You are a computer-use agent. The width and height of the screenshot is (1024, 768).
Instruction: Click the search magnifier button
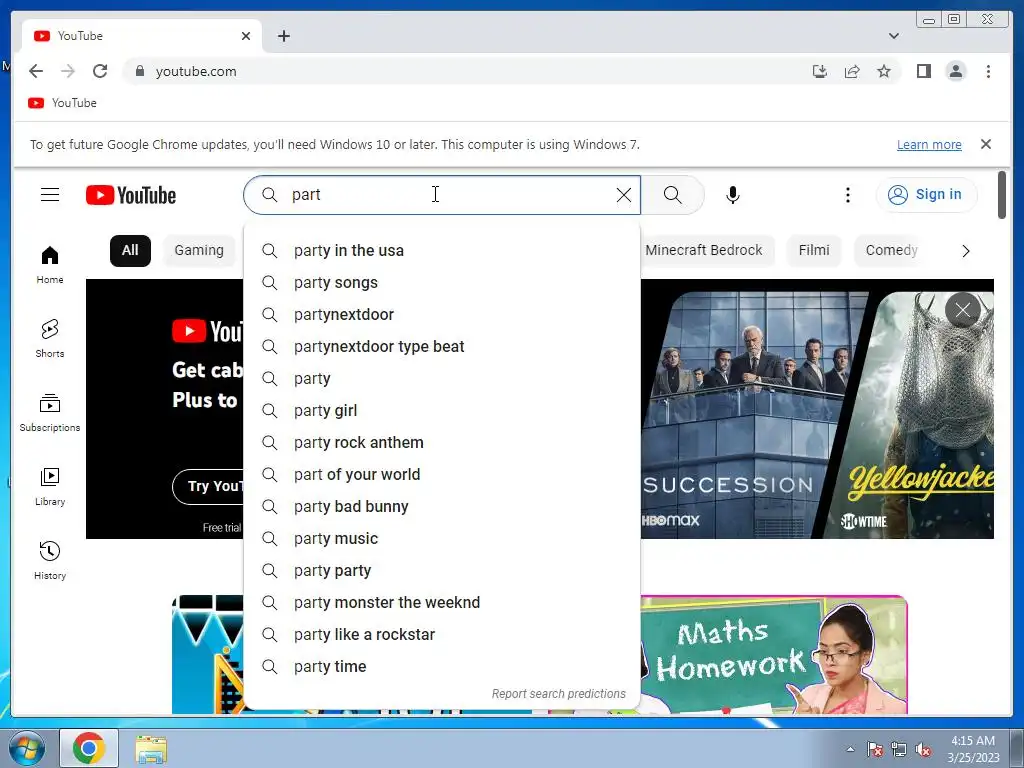(673, 195)
